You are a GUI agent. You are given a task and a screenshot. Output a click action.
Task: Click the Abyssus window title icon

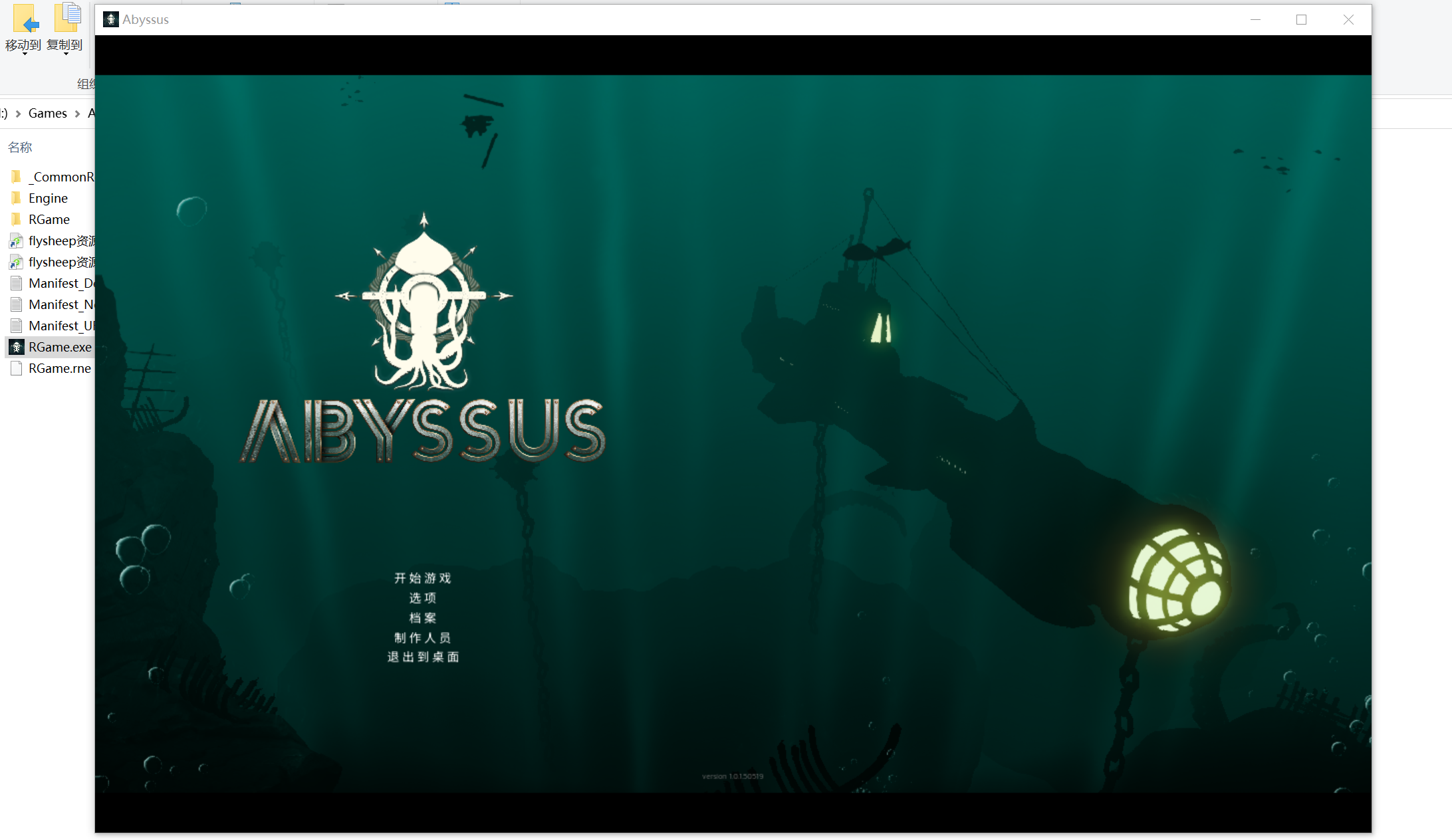(x=111, y=19)
